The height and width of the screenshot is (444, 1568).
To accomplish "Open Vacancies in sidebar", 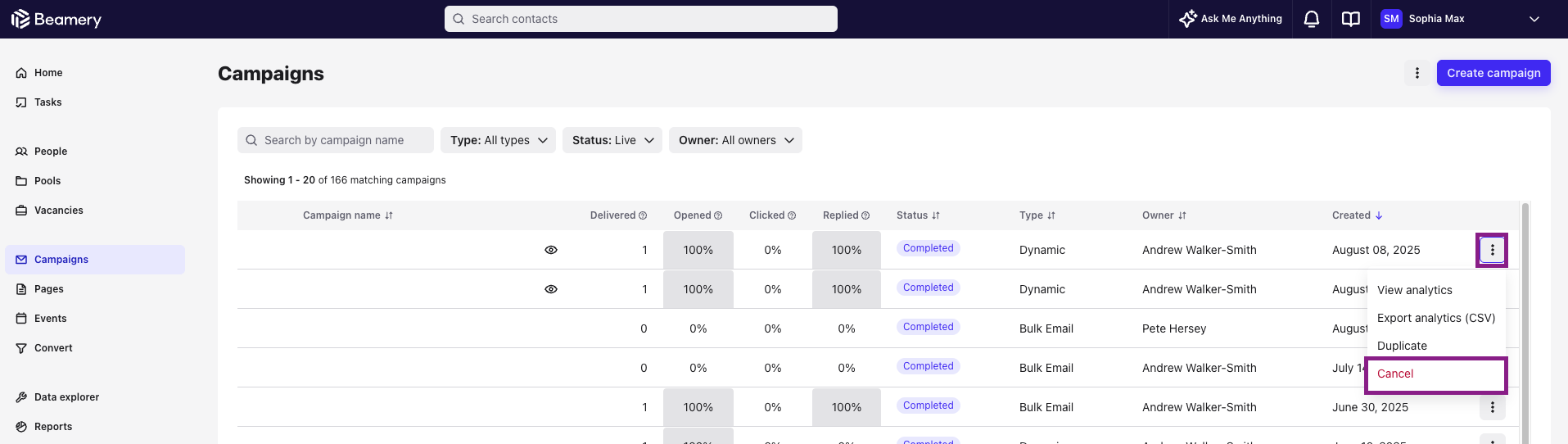I will (95, 211).
